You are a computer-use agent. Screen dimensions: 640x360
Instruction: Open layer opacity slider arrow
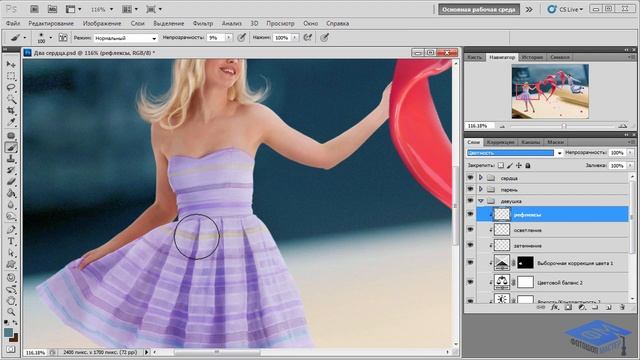pos(631,153)
